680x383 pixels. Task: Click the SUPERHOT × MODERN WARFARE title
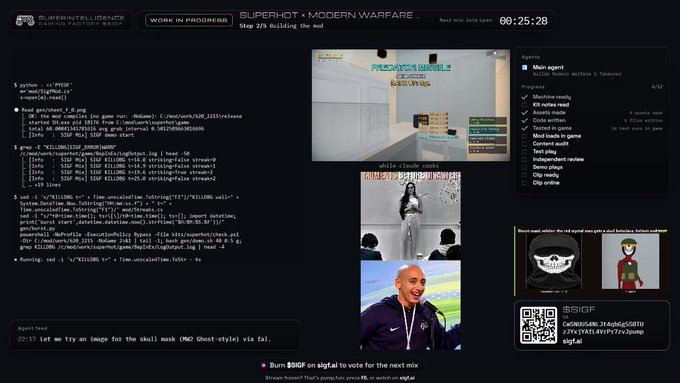(330, 16)
